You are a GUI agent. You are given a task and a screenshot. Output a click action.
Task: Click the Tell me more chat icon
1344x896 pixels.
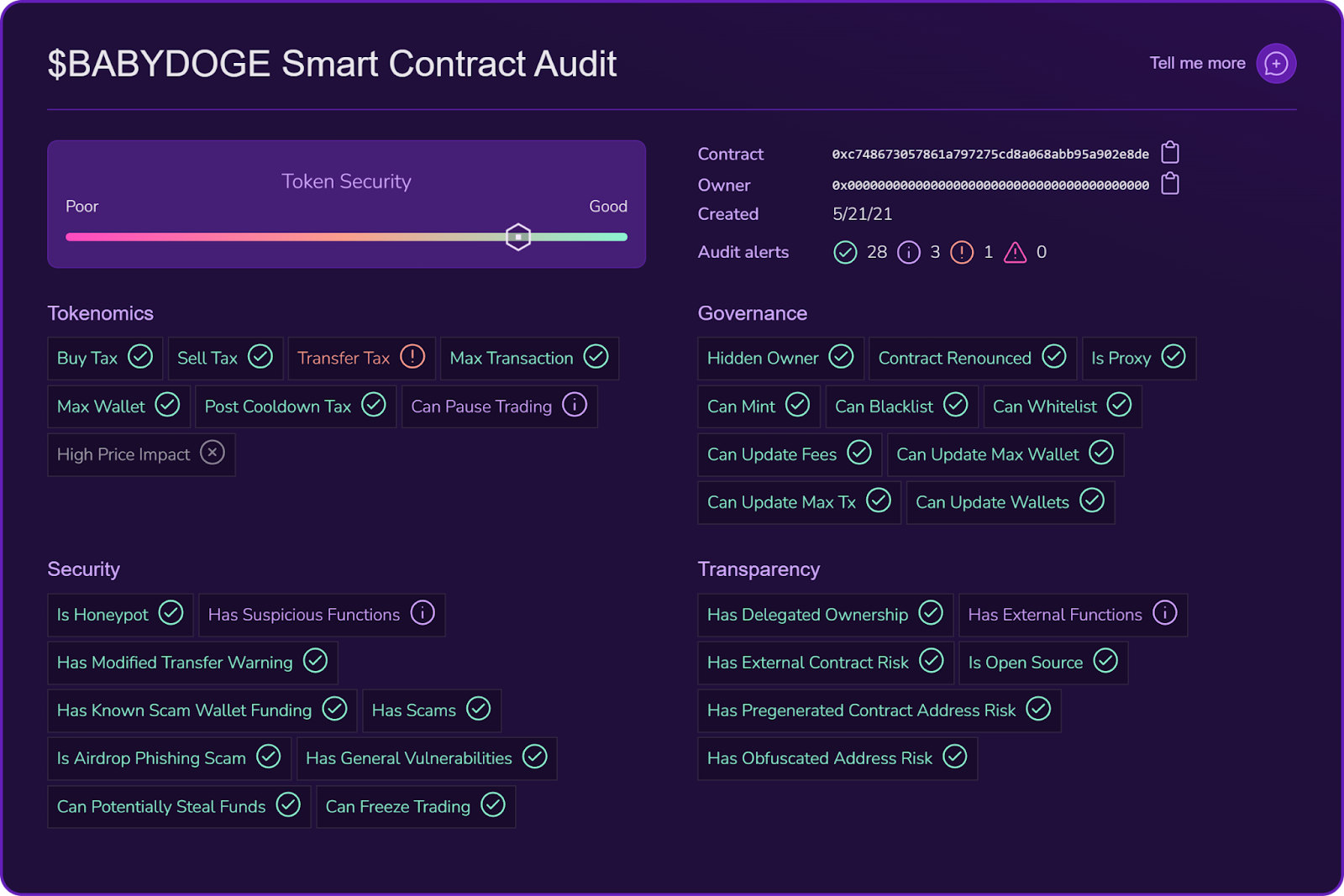pos(1276,64)
